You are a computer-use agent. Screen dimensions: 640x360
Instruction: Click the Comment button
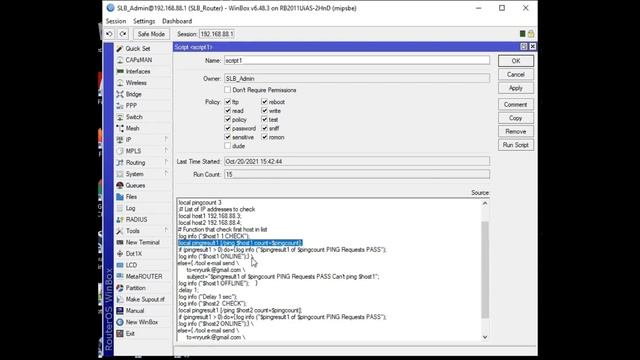[x=516, y=104]
